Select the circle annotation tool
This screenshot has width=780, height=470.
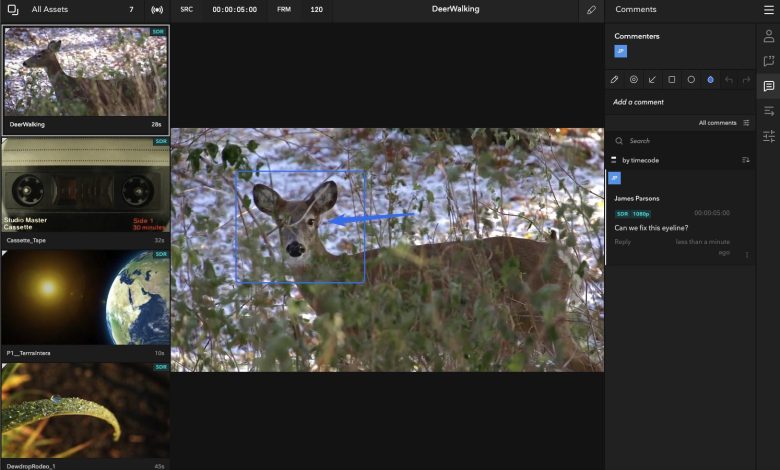click(691, 79)
